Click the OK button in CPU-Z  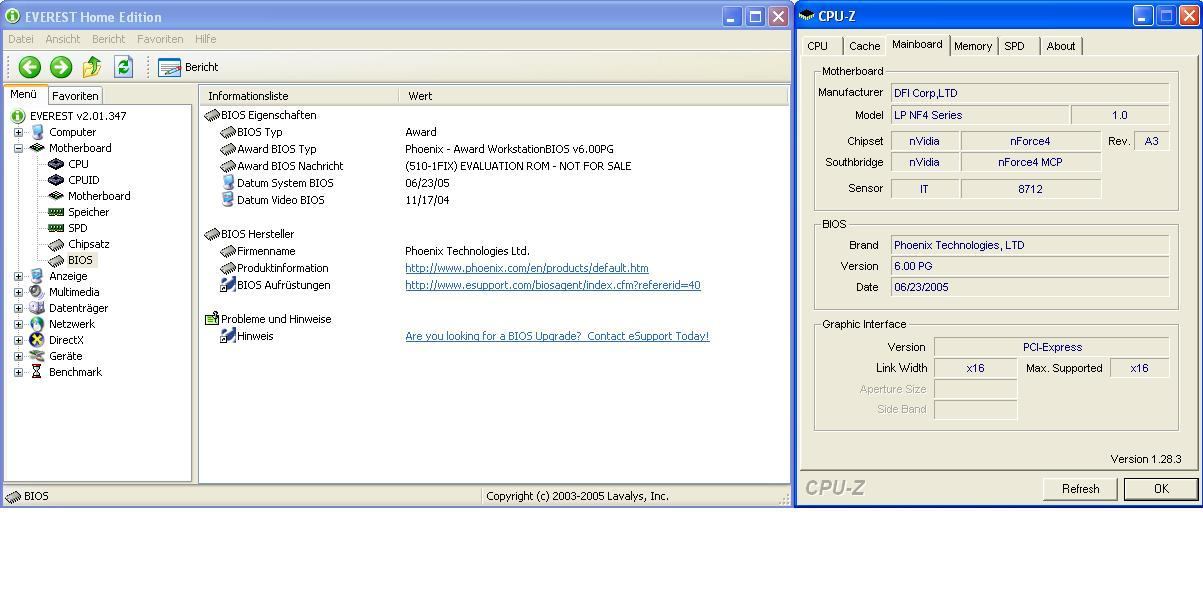coord(1161,489)
